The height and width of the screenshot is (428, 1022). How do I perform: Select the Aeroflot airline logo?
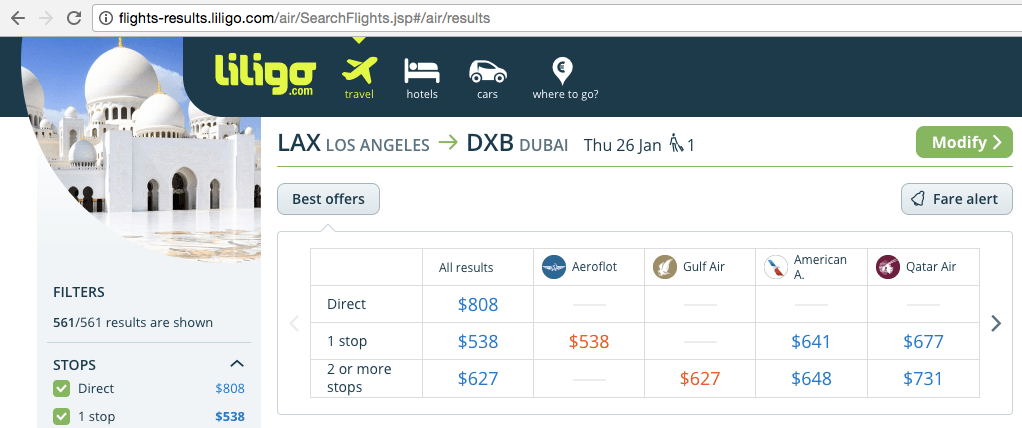(554, 267)
